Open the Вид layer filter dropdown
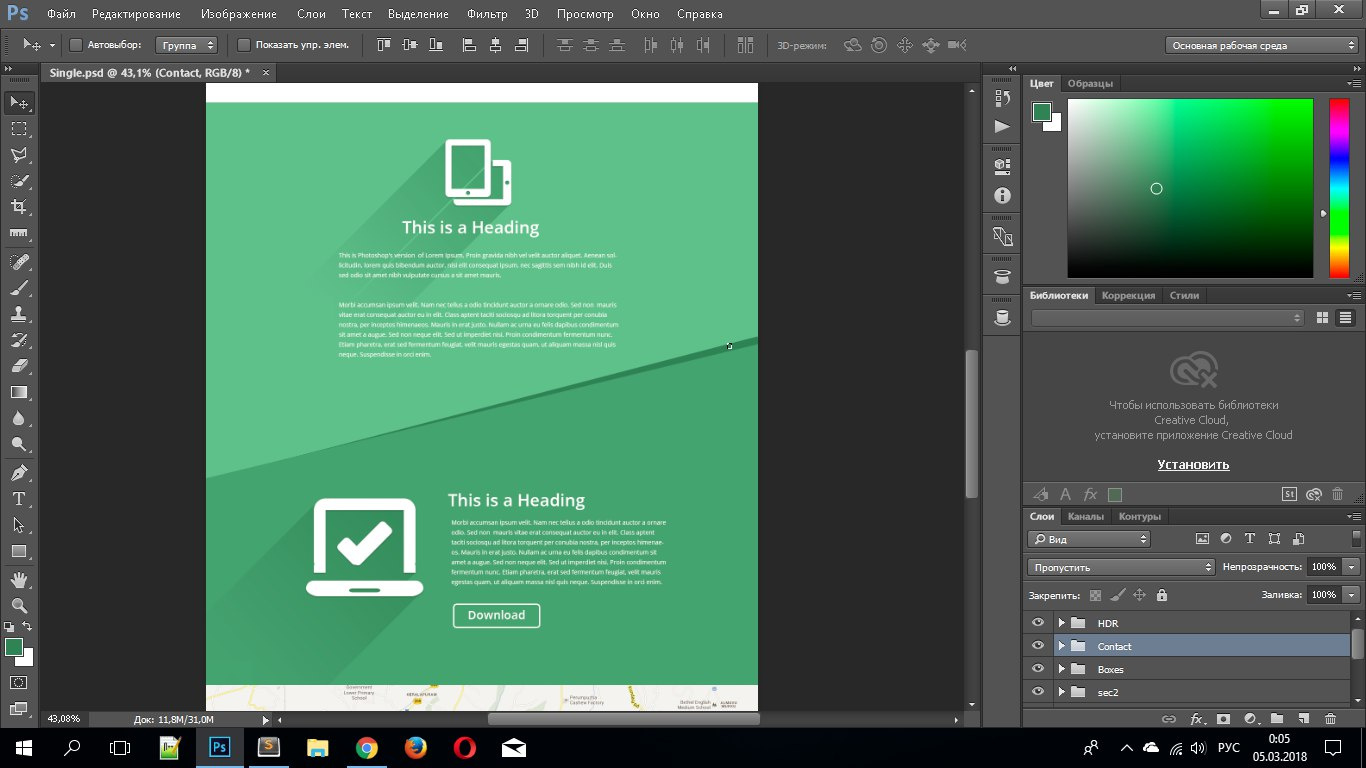 (1089, 539)
